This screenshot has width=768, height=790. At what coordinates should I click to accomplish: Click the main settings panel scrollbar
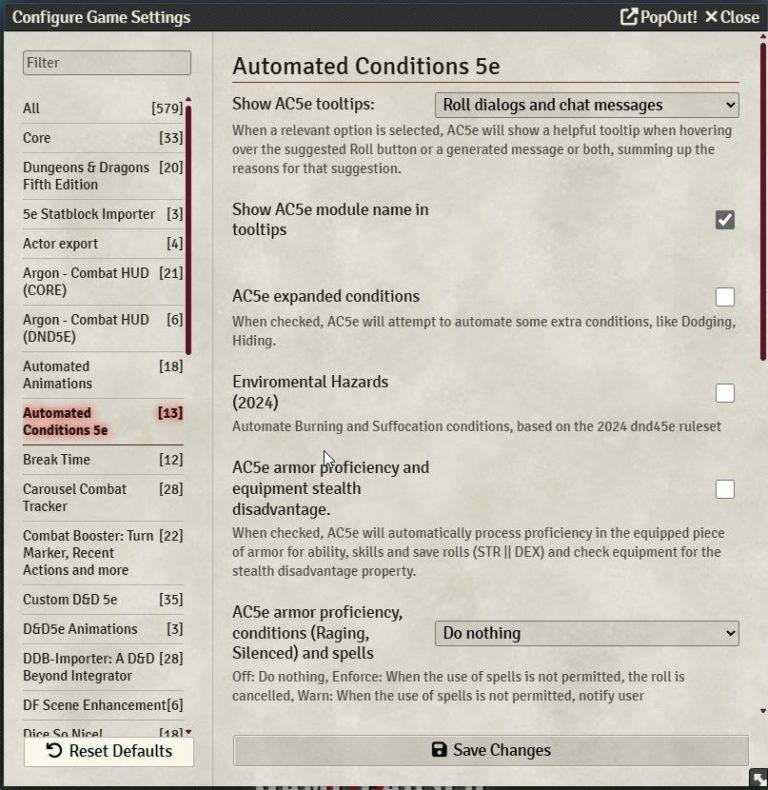click(763, 202)
